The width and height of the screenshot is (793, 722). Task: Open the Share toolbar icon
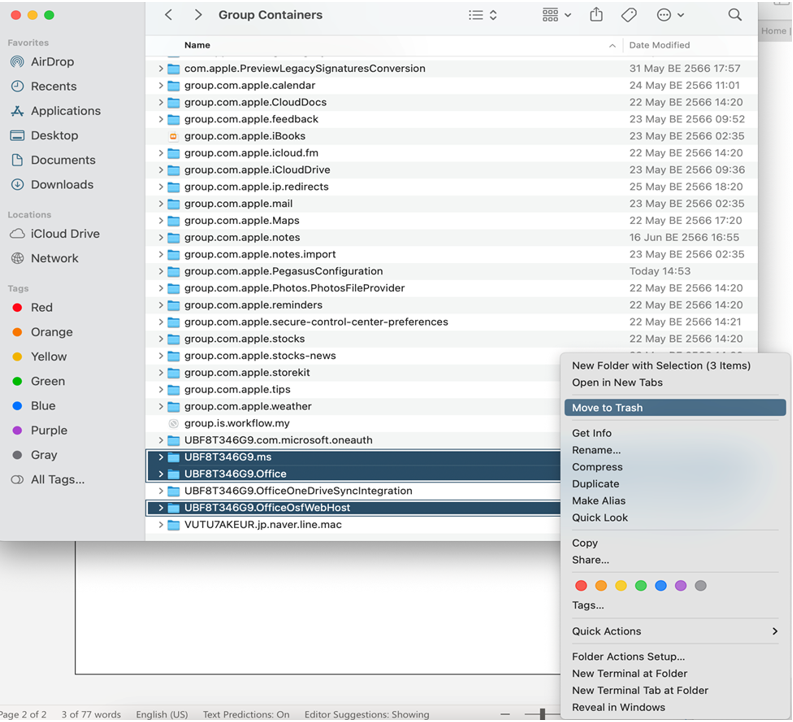pyautogui.click(x=597, y=15)
